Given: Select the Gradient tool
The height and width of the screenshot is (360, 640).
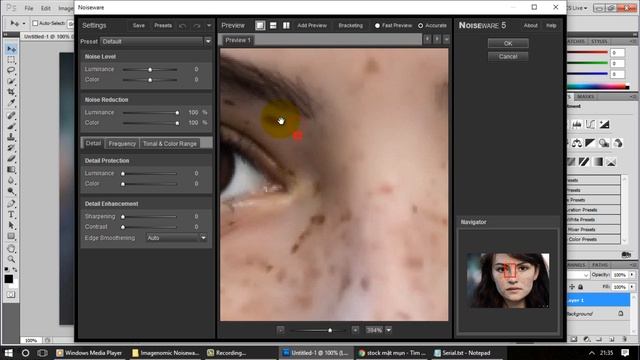Looking at the screenshot, I should (x=11, y=169).
